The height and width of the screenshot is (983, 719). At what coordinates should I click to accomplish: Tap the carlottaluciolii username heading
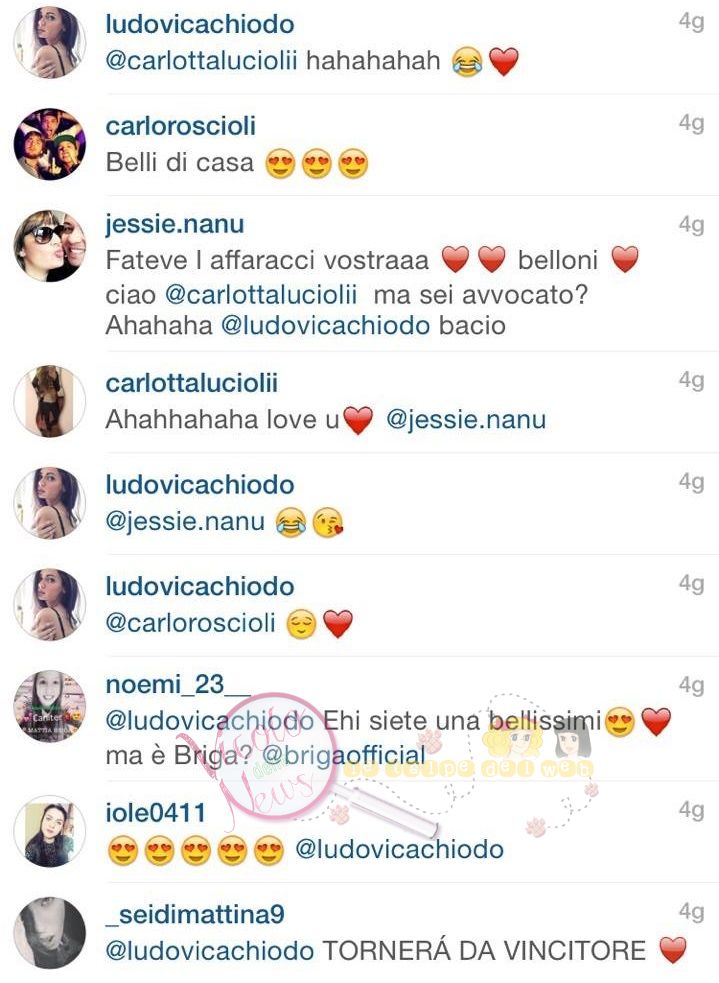191,383
